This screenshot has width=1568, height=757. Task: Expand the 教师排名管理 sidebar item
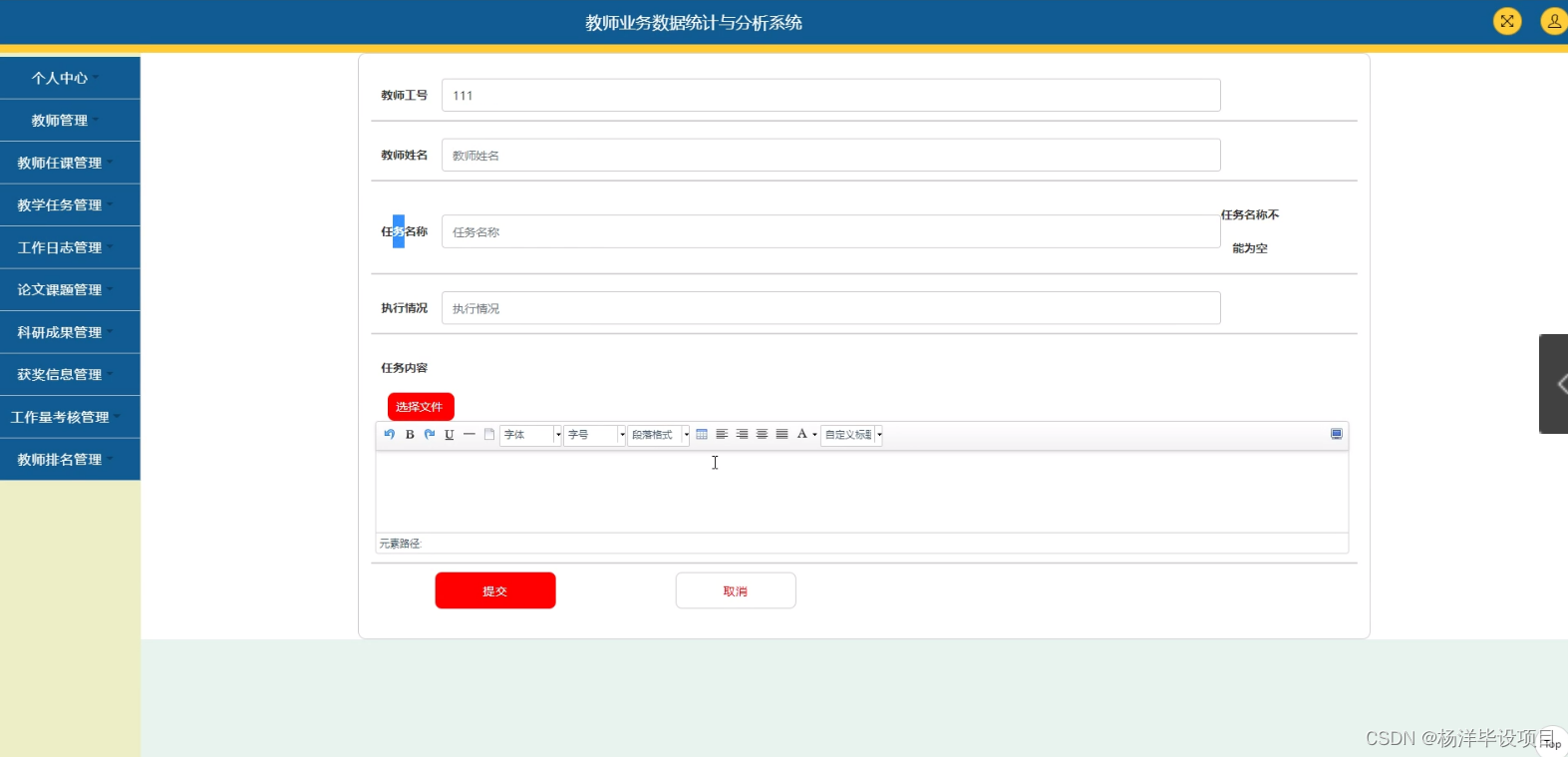[x=70, y=459]
